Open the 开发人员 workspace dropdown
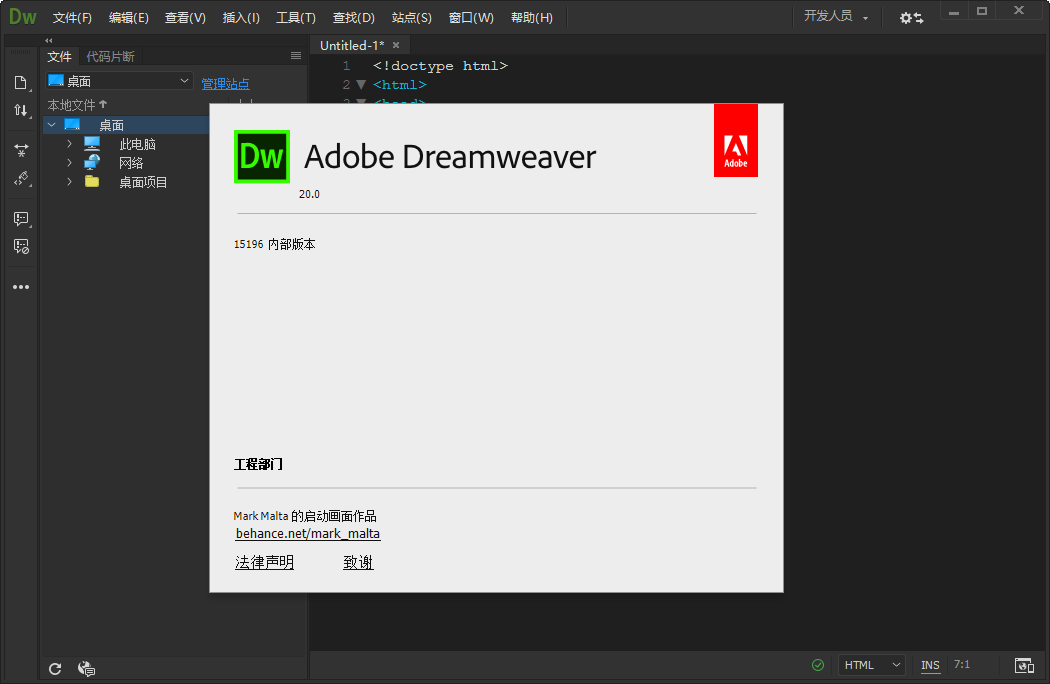The height and width of the screenshot is (684, 1050). [x=836, y=16]
